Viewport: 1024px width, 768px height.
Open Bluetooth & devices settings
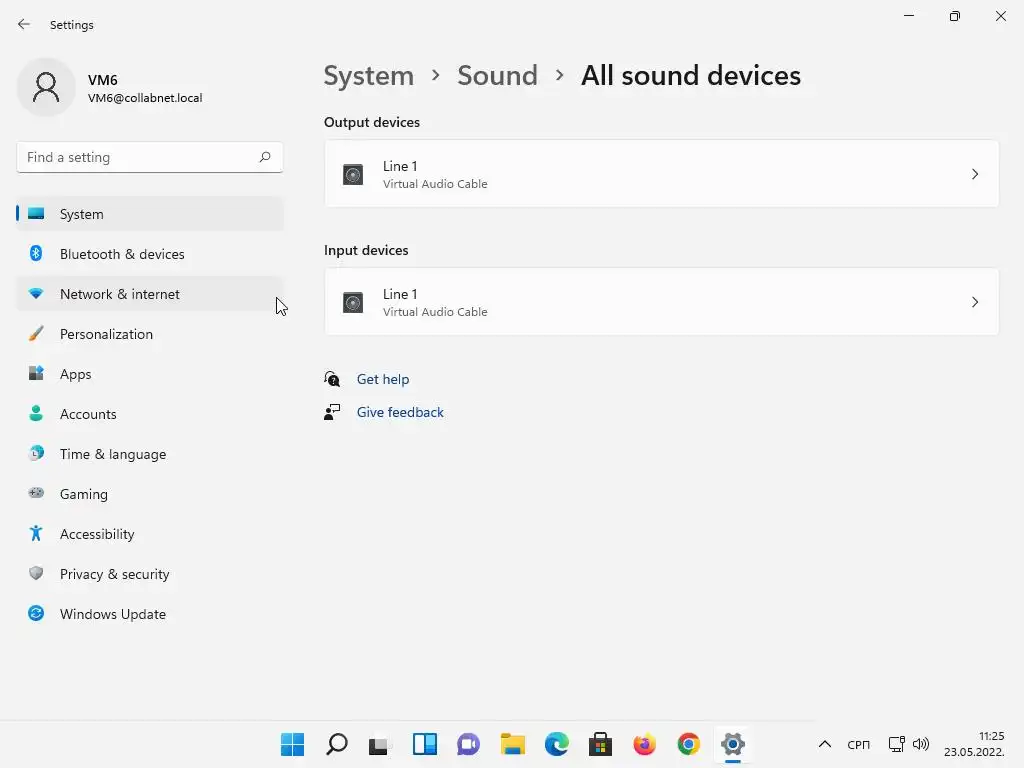pyautogui.click(x=122, y=254)
